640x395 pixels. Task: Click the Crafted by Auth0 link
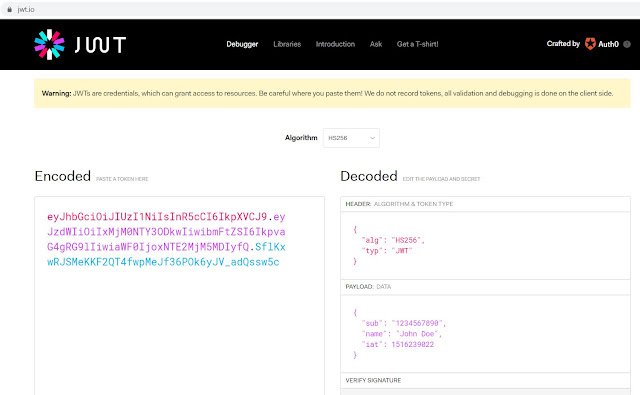pyautogui.click(x=582, y=44)
